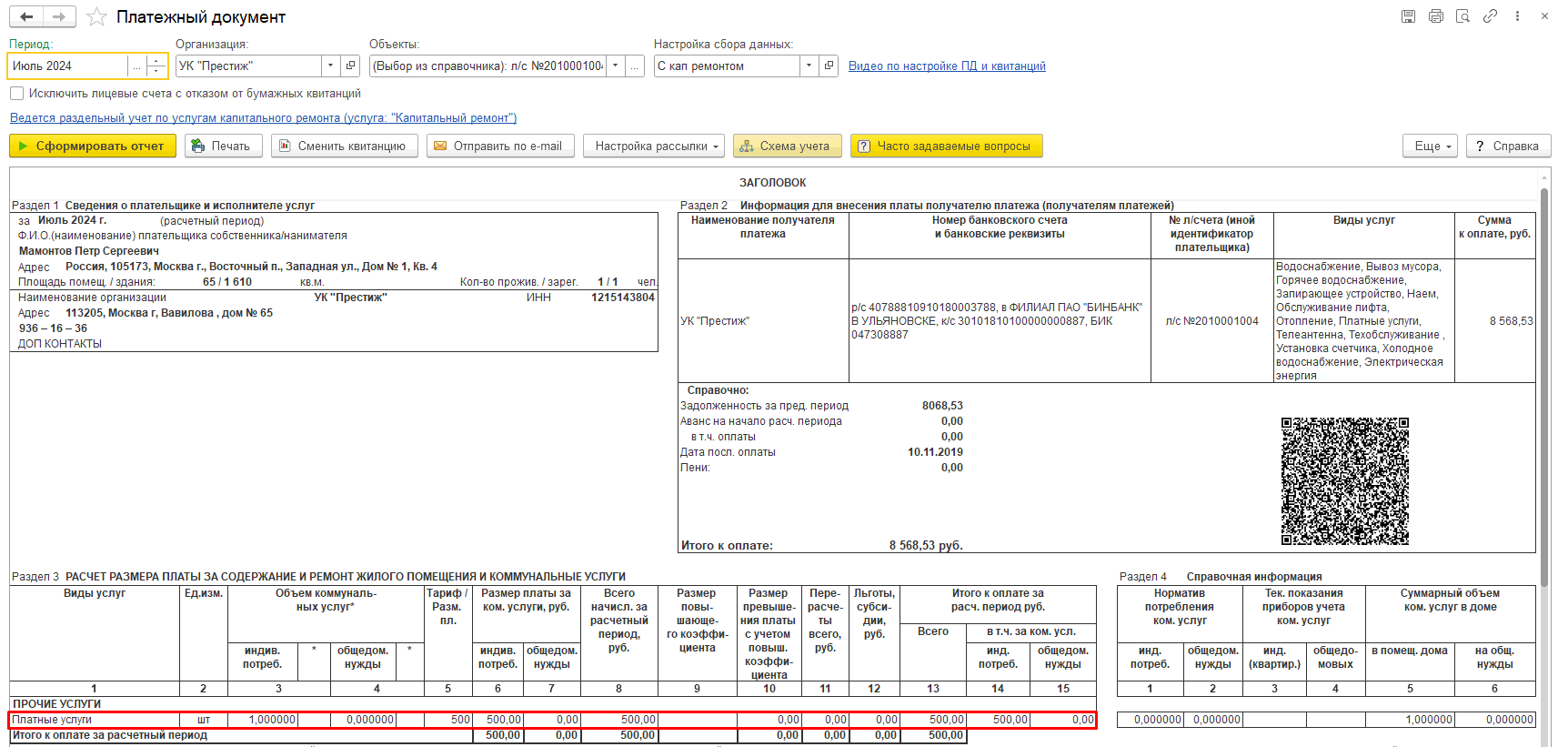The width and height of the screenshot is (1568, 747).
Task: Click the QR code image in the receipt
Action: (1345, 481)
